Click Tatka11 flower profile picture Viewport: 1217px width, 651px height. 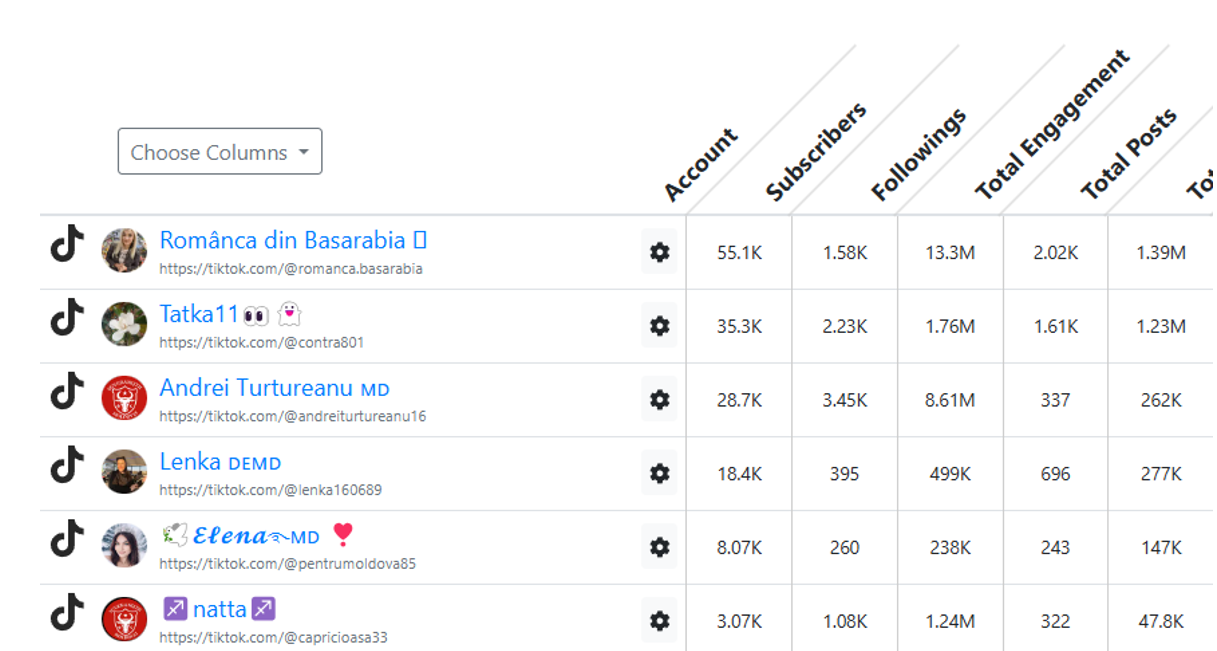(124, 324)
